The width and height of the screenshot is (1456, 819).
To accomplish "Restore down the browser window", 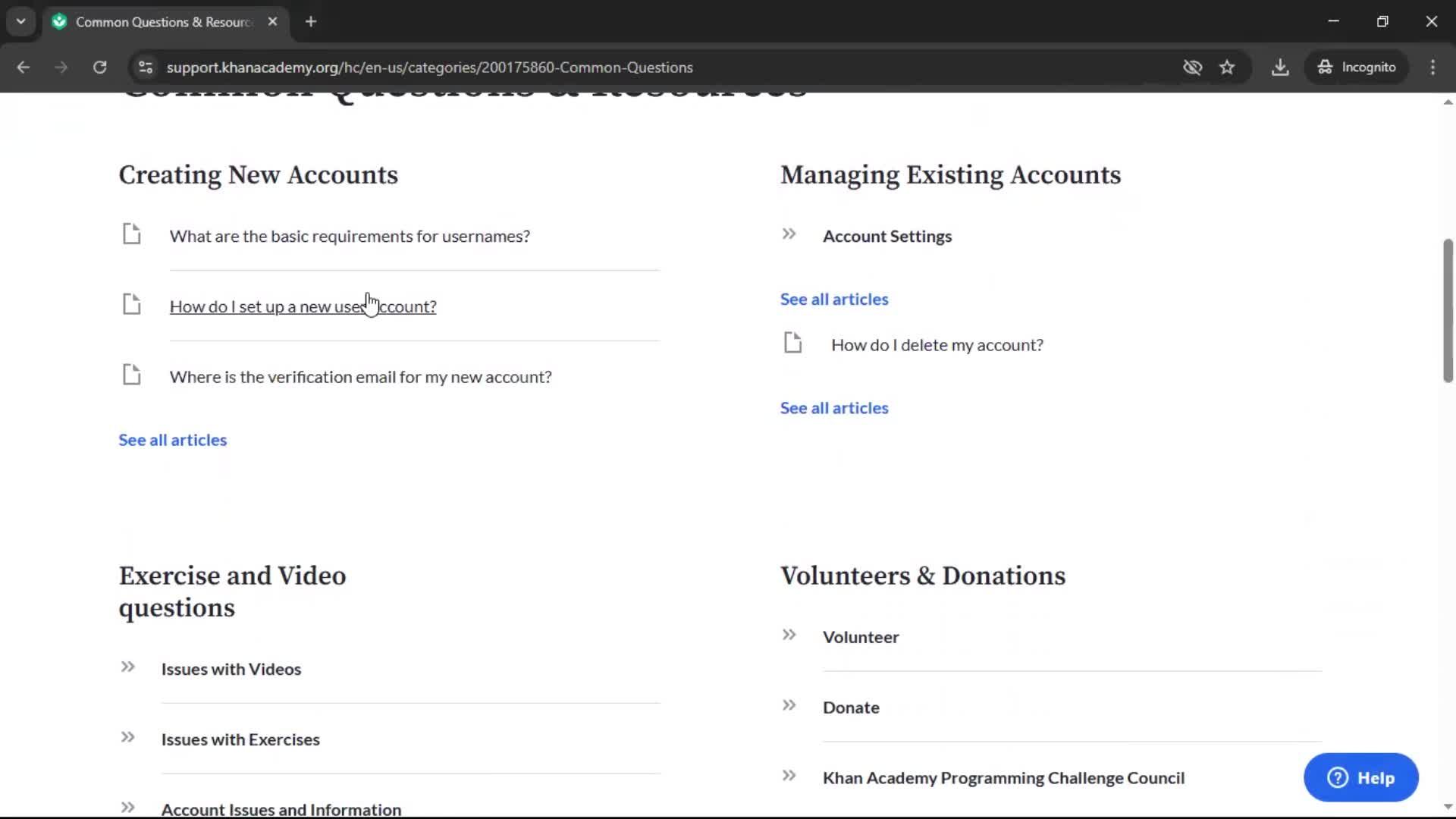I will pyautogui.click(x=1382, y=22).
